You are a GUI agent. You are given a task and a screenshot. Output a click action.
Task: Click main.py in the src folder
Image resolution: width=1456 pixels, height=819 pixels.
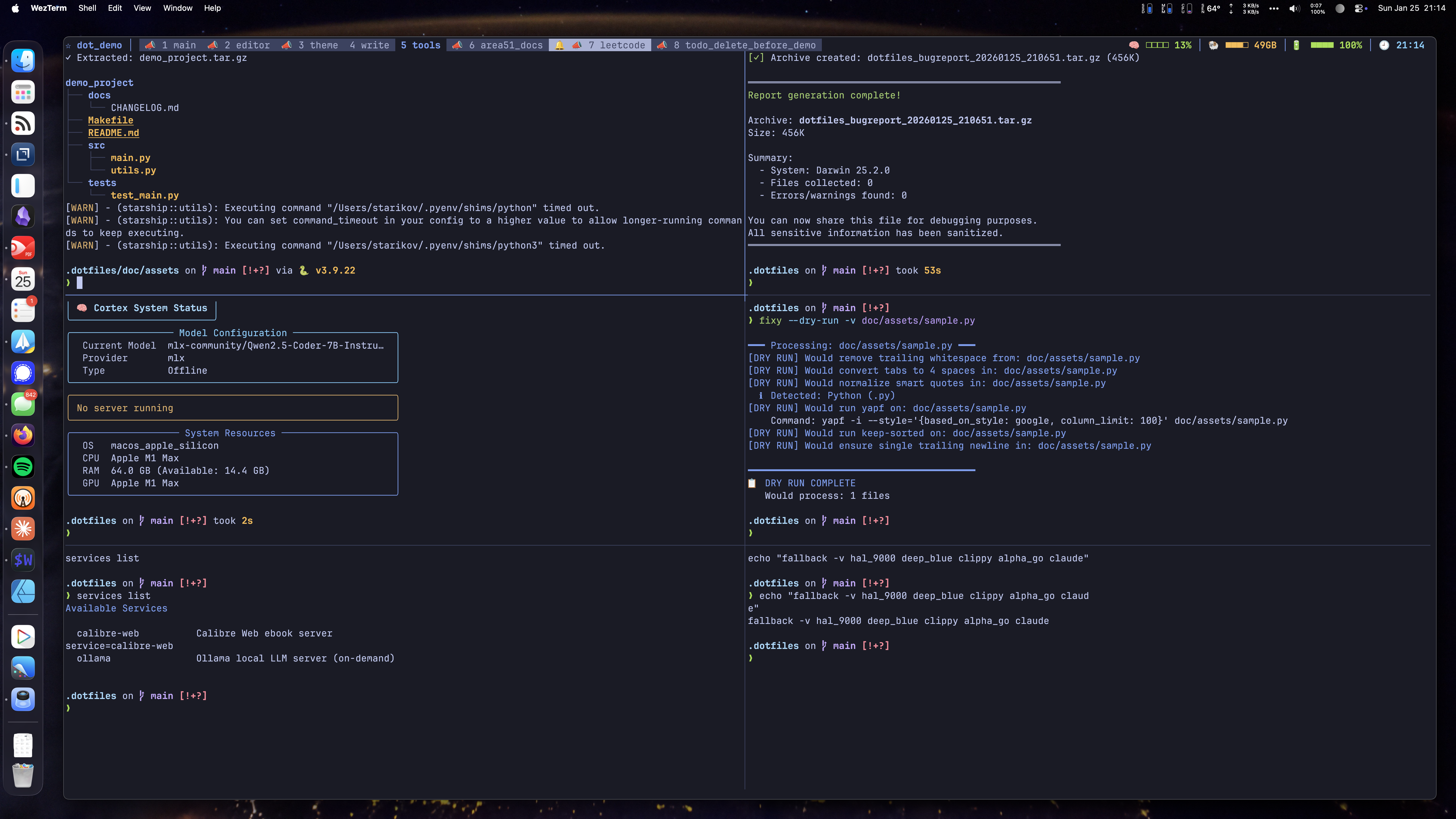131,158
